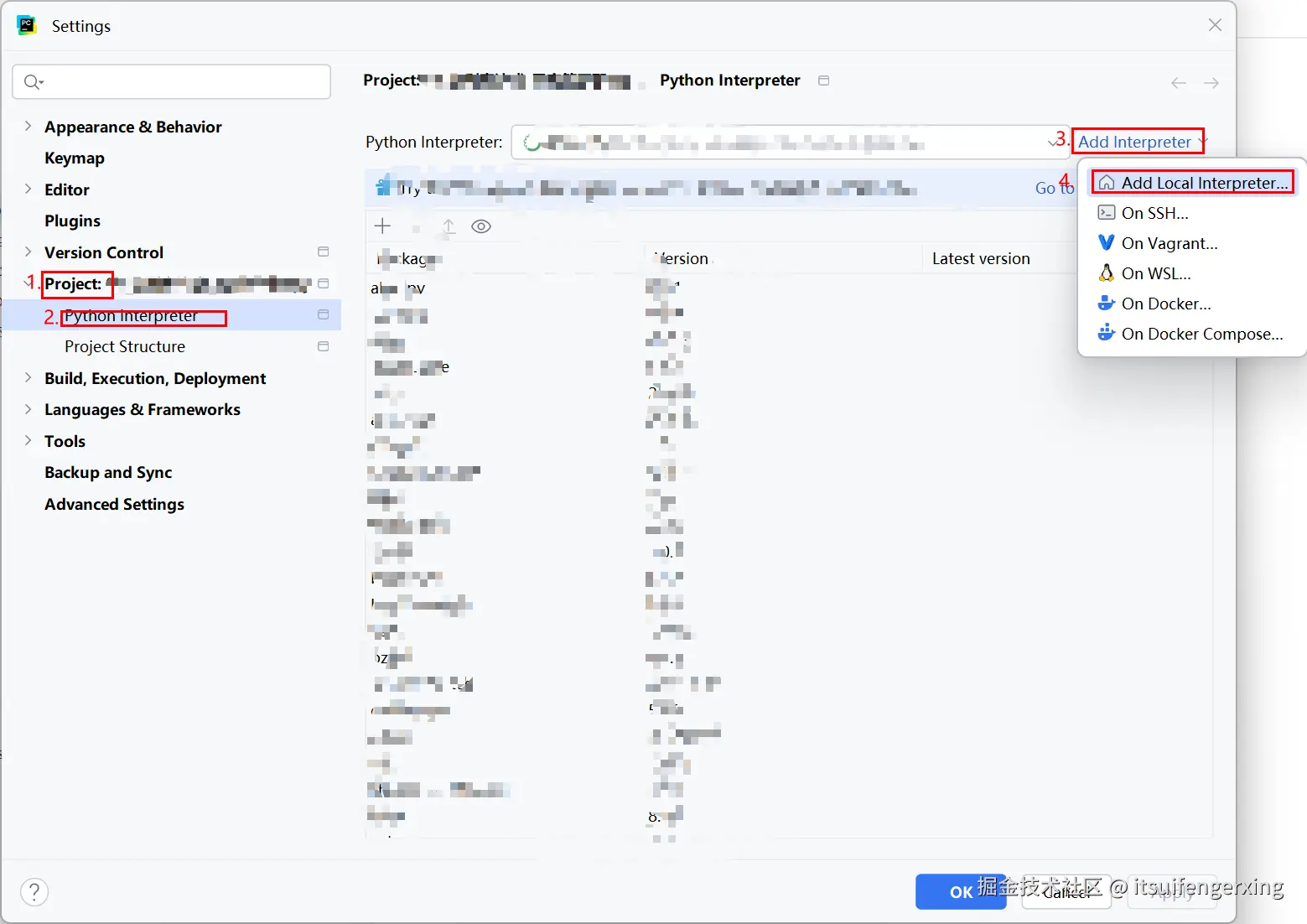Select Add Local Interpreter option
1307x924 pixels.
coord(1192,183)
